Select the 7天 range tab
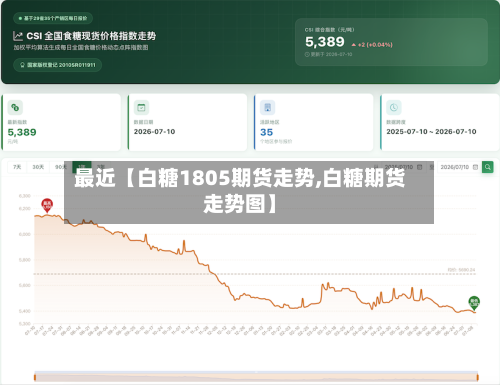Viewport: 500px width, 385px height. pos(17,167)
